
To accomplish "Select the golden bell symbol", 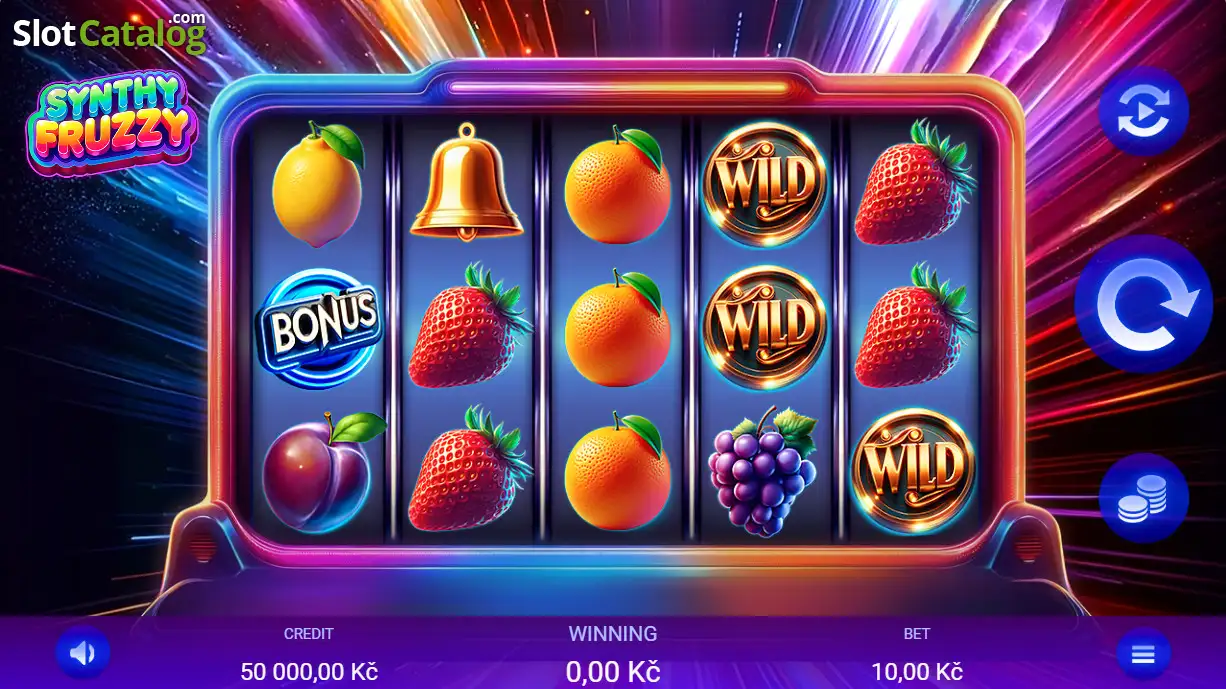I will (x=466, y=180).
